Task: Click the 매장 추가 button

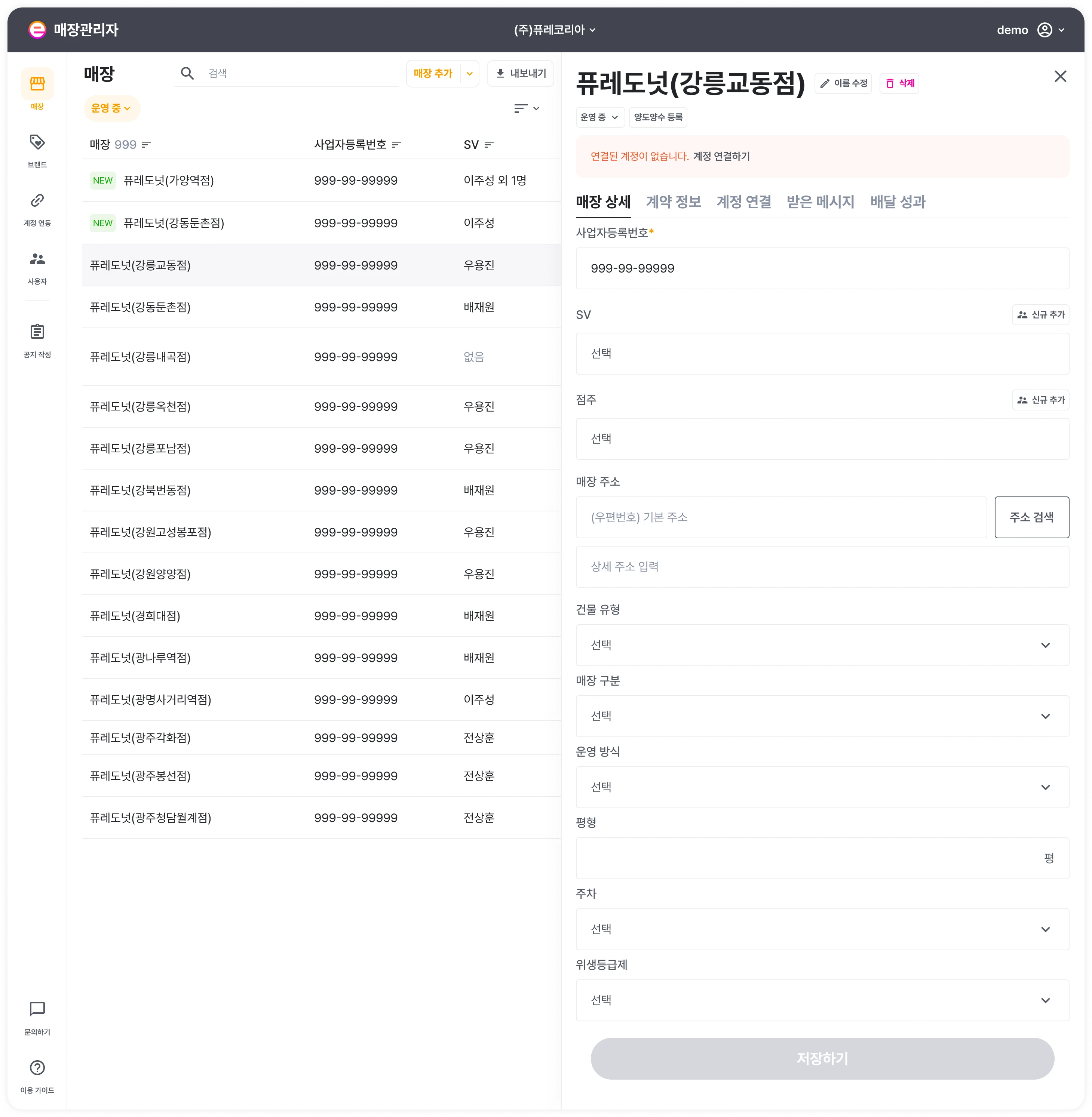Action: (x=433, y=73)
